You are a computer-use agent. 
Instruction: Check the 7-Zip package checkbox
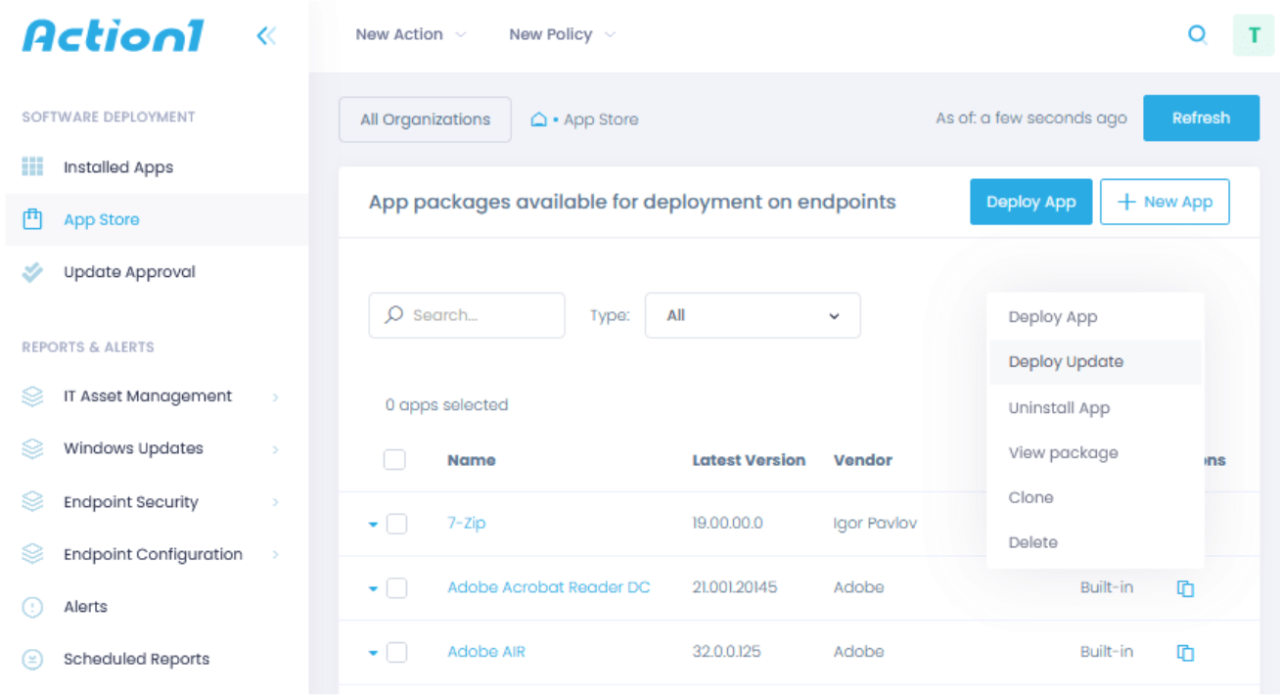point(396,523)
